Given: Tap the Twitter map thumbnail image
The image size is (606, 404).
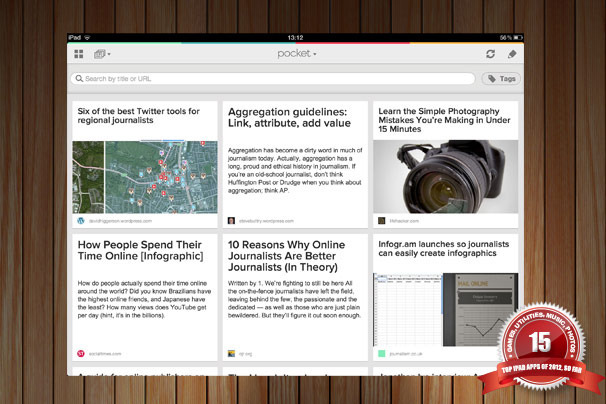Looking at the screenshot, I should (145, 177).
